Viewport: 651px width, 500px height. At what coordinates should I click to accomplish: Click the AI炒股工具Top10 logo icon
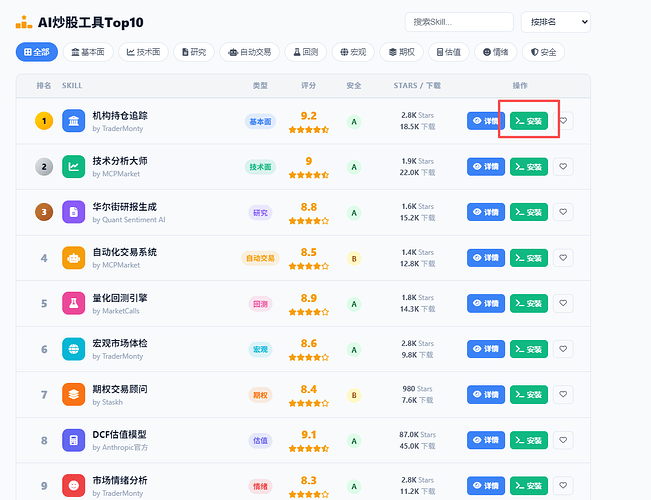24,22
